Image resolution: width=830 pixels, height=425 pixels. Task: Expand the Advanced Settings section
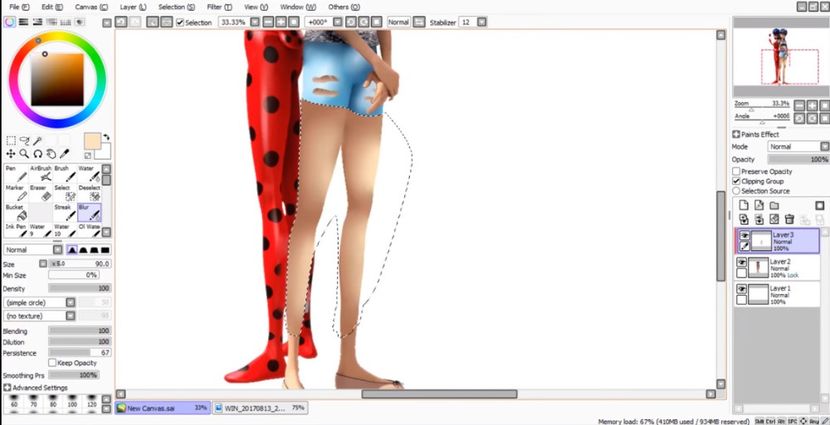(7, 387)
